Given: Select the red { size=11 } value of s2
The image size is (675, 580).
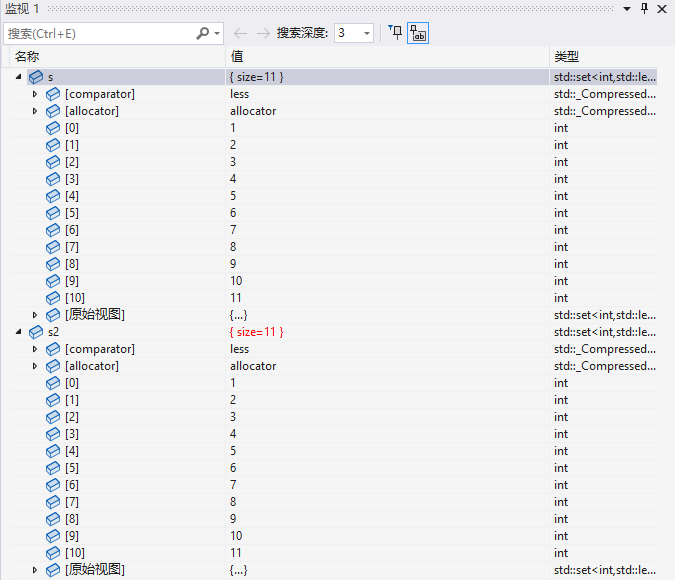Looking at the screenshot, I should 257,332.
